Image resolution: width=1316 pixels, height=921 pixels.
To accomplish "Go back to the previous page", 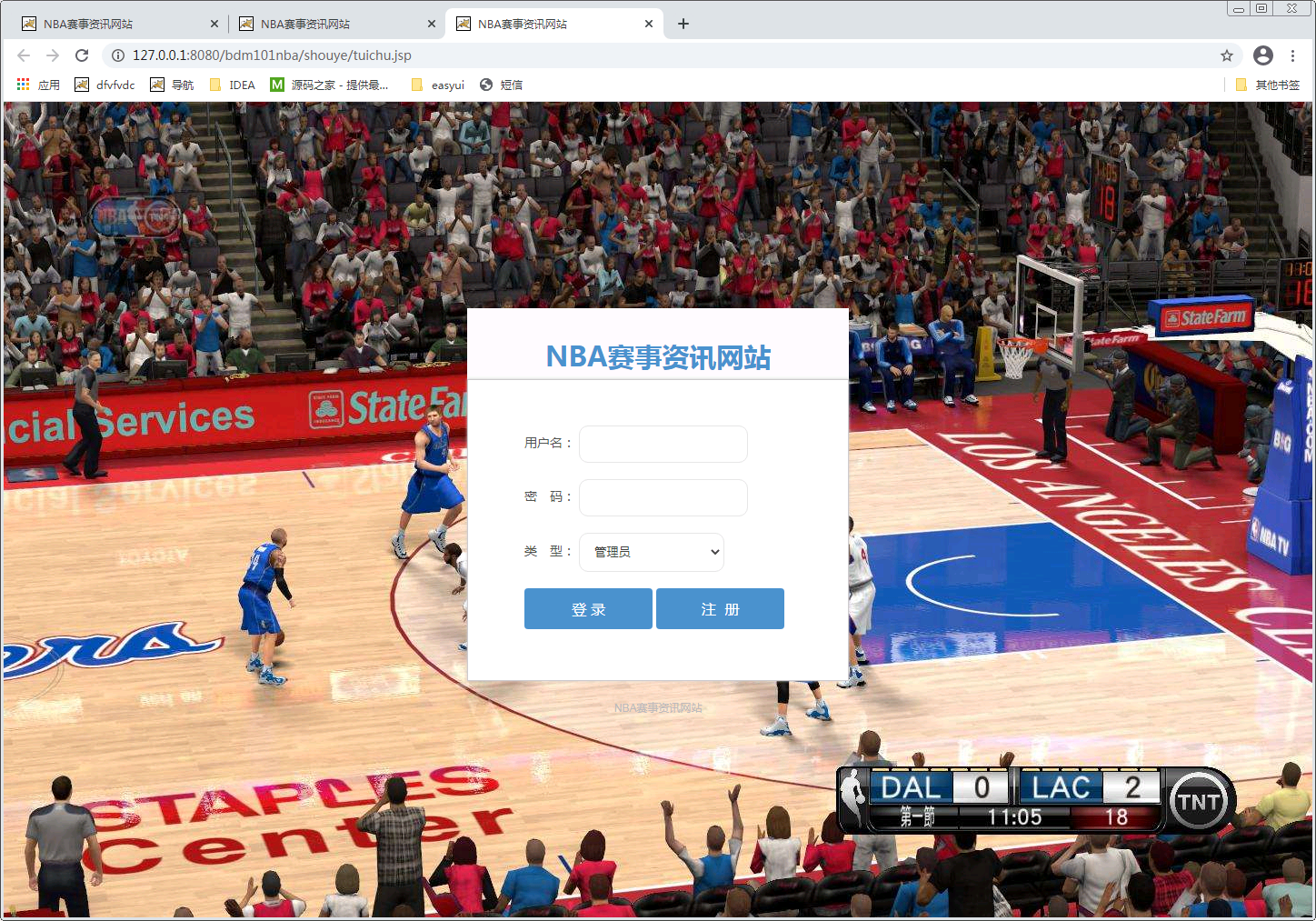I will 24,55.
